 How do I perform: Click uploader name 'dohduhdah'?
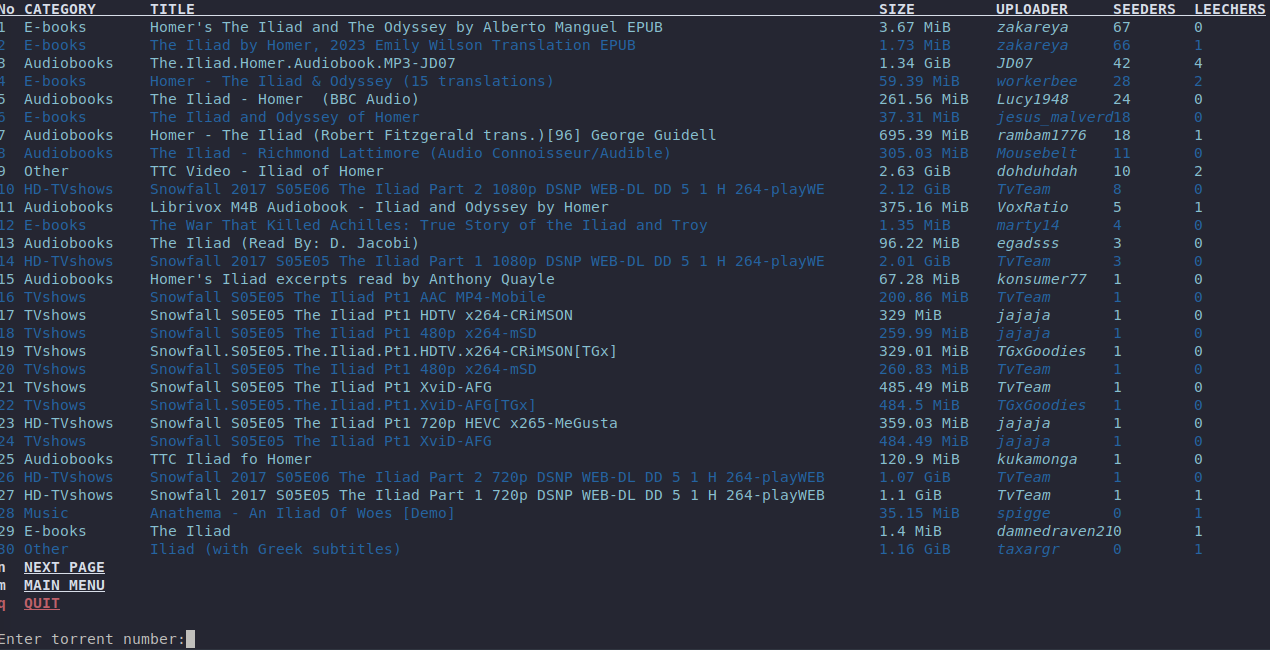pos(1037,171)
